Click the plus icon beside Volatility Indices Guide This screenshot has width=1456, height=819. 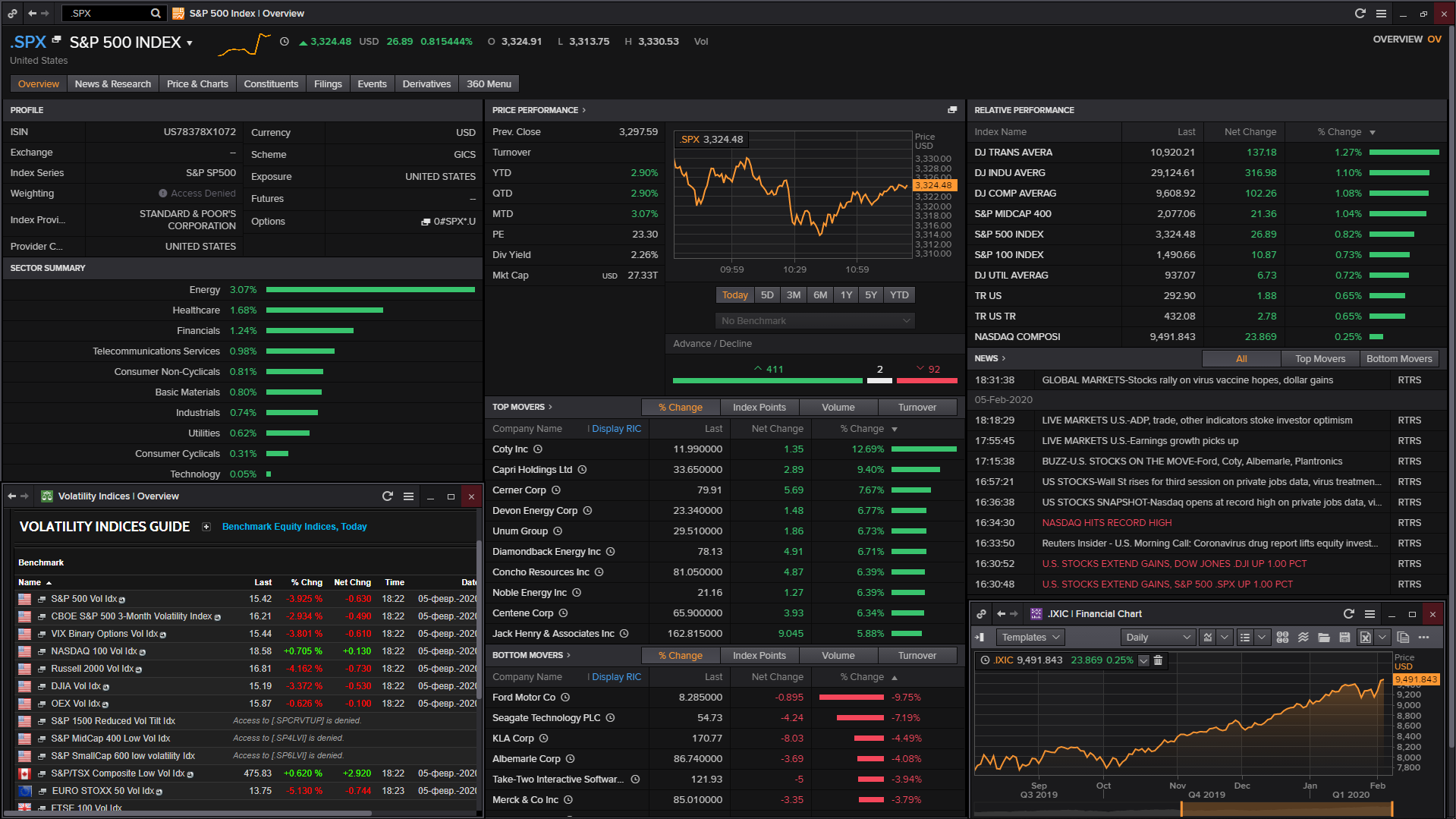[x=206, y=527]
